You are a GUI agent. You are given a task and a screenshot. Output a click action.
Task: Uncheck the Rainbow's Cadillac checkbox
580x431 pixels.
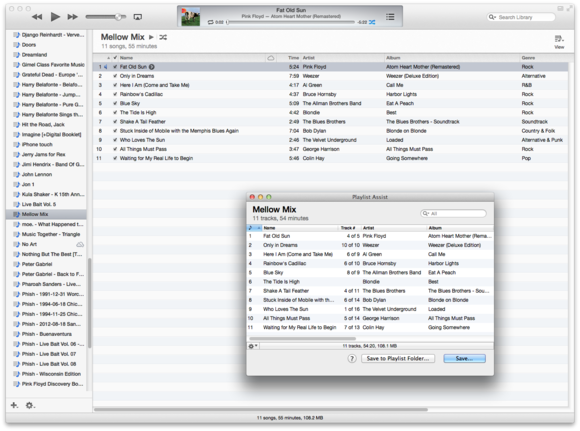tap(115, 94)
